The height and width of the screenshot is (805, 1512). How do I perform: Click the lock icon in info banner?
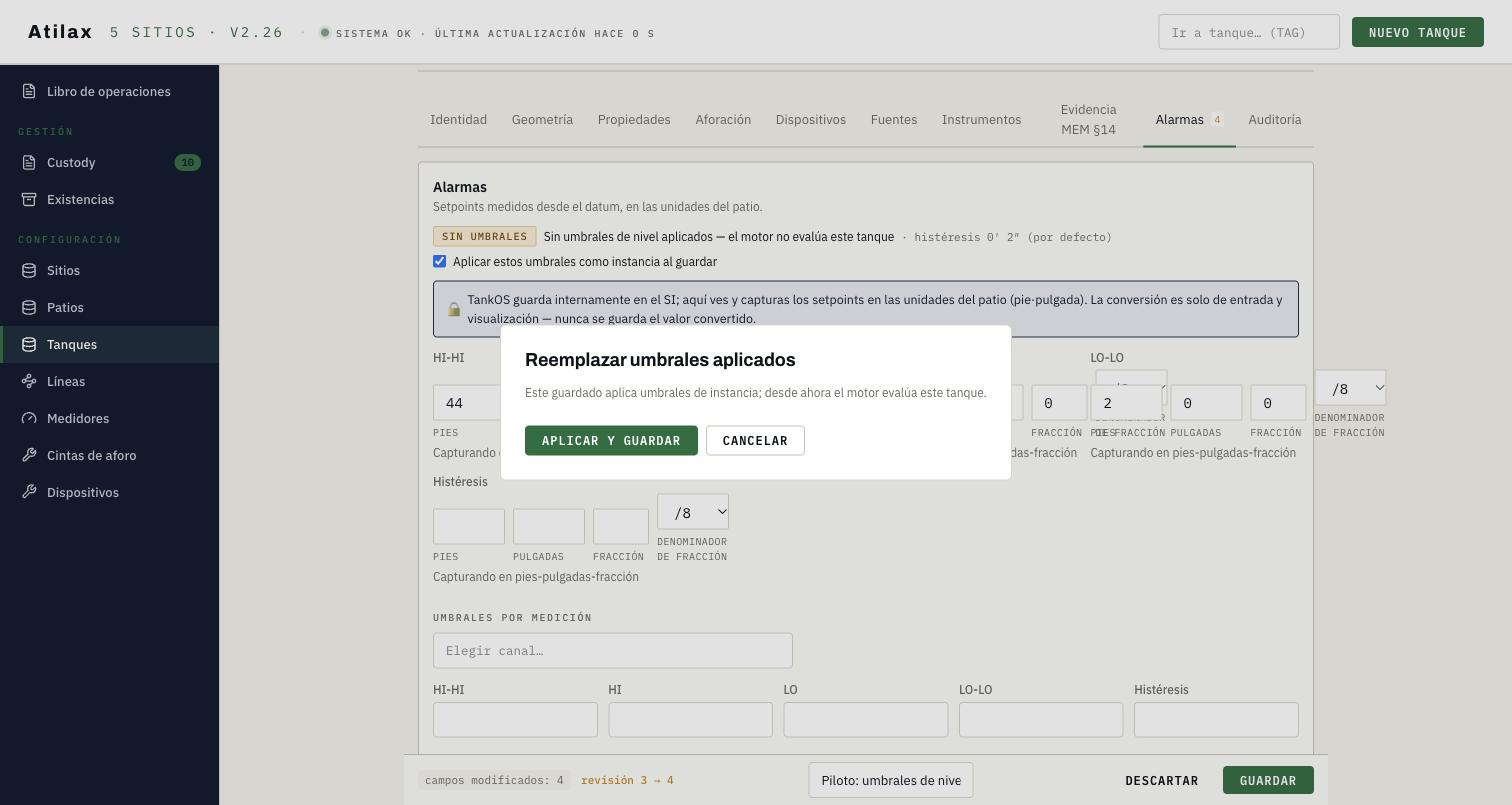(x=454, y=309)
